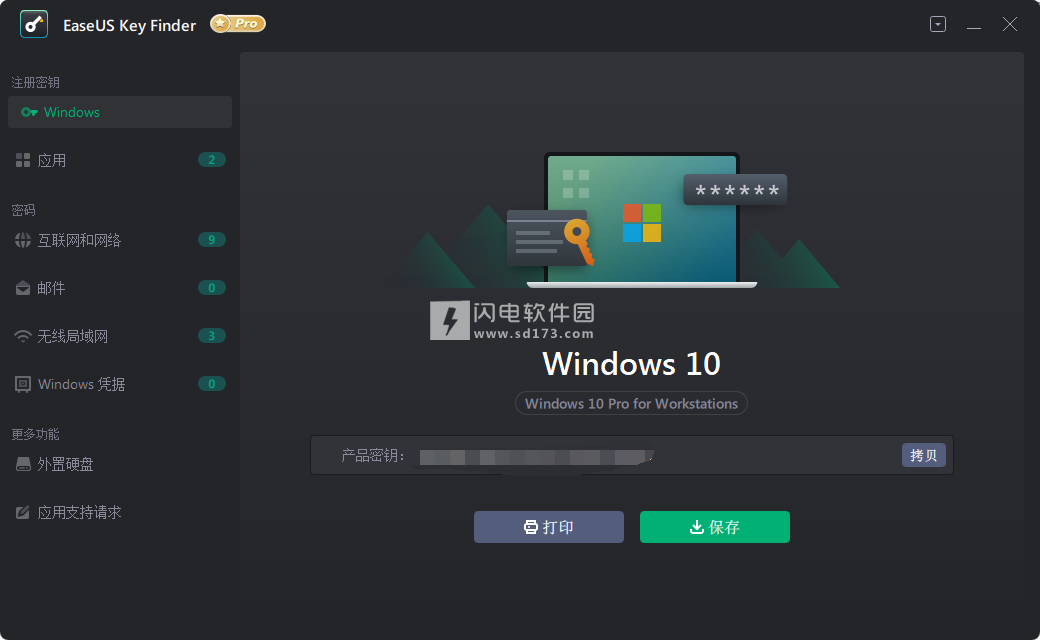The height and width of the screenshot is (640, 1040).
Task: Click the EaseUS Key Finder title text
Action: click(129, 25)
